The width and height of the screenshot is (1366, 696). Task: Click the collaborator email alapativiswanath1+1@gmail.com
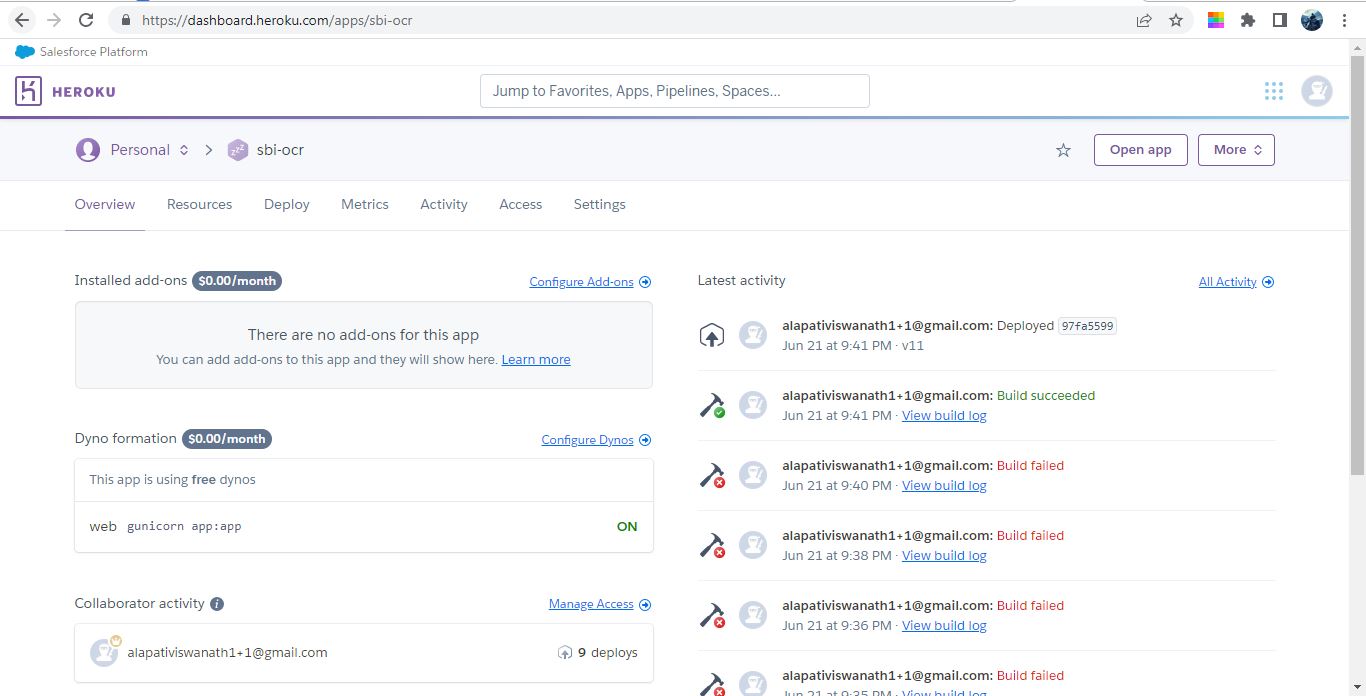pyautogui.click(x=227, y=653)
